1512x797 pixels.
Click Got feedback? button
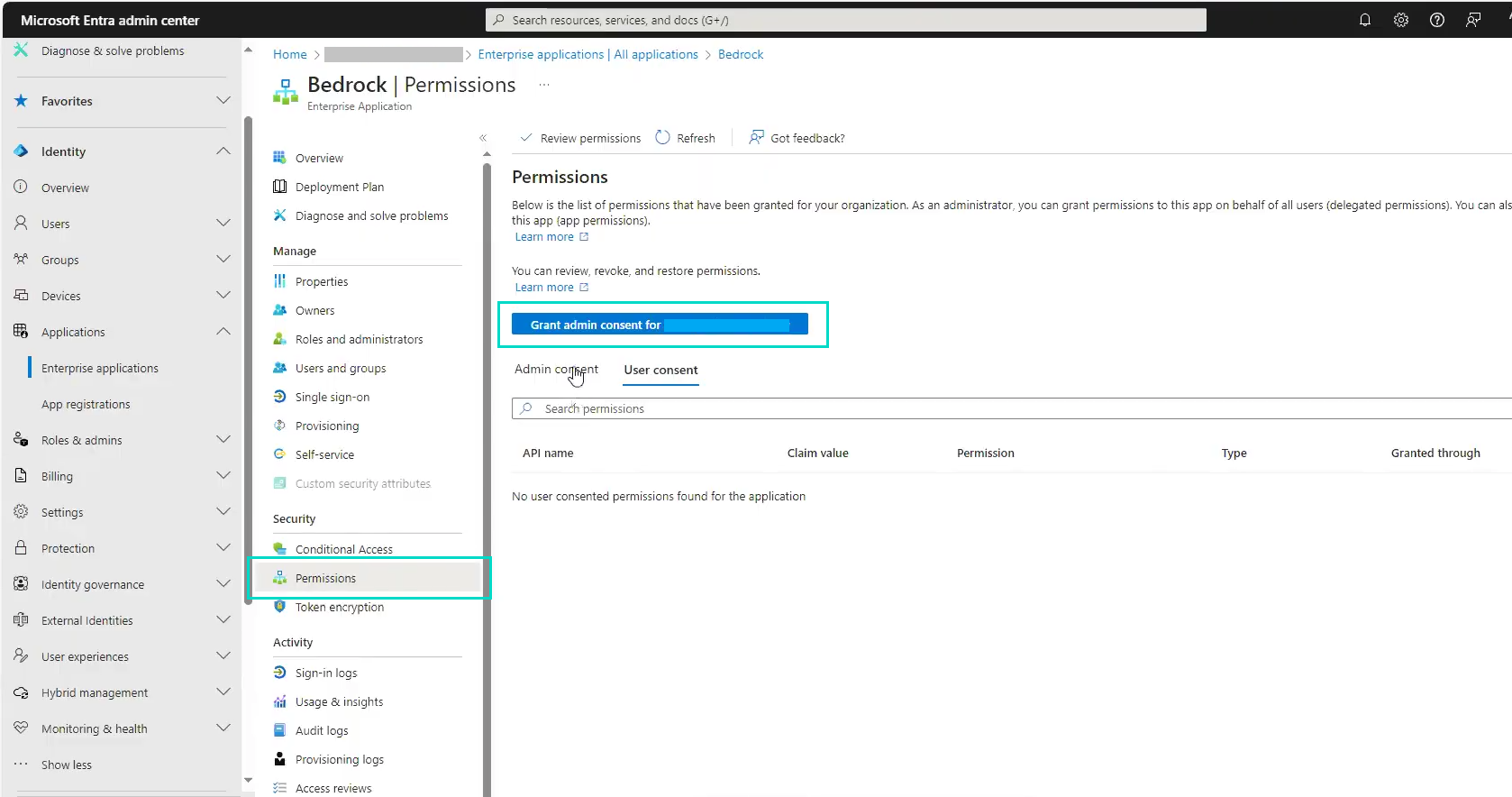pos(797,138)
